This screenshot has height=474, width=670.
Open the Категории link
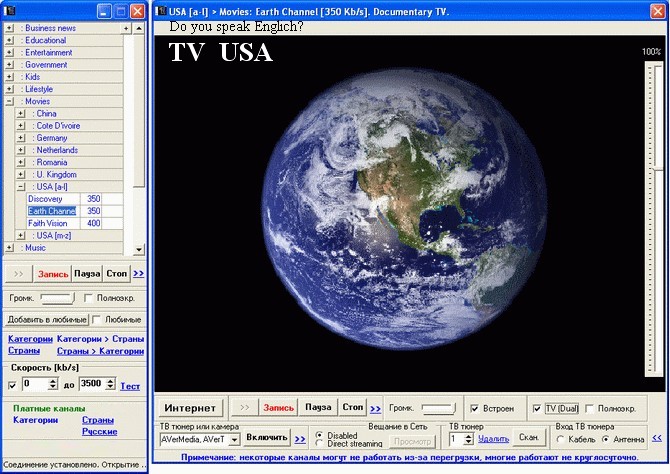point(30,339)
